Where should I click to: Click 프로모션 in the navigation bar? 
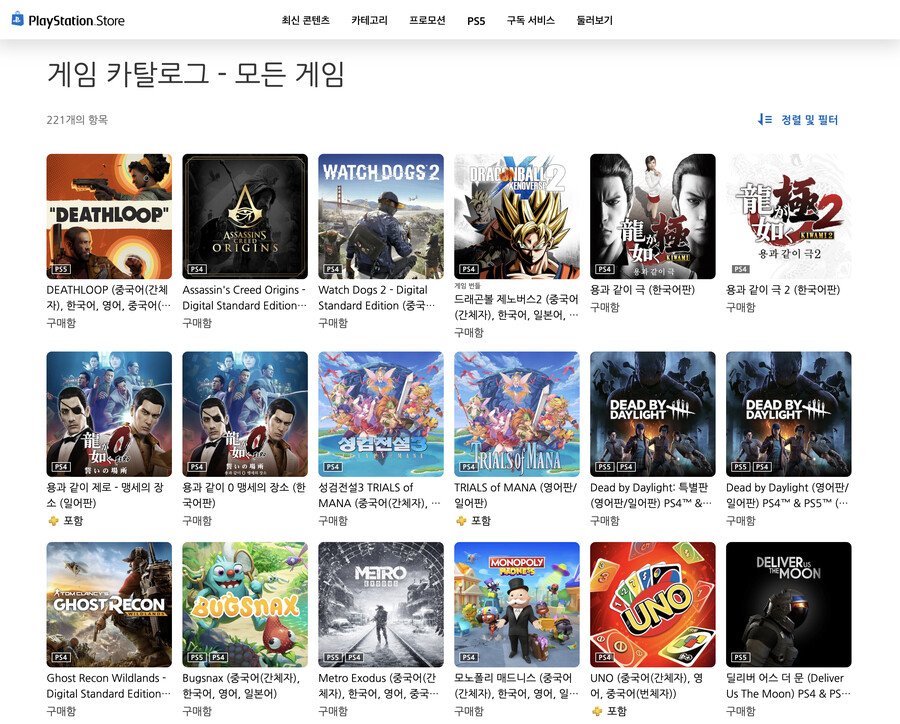coord(425,19)
